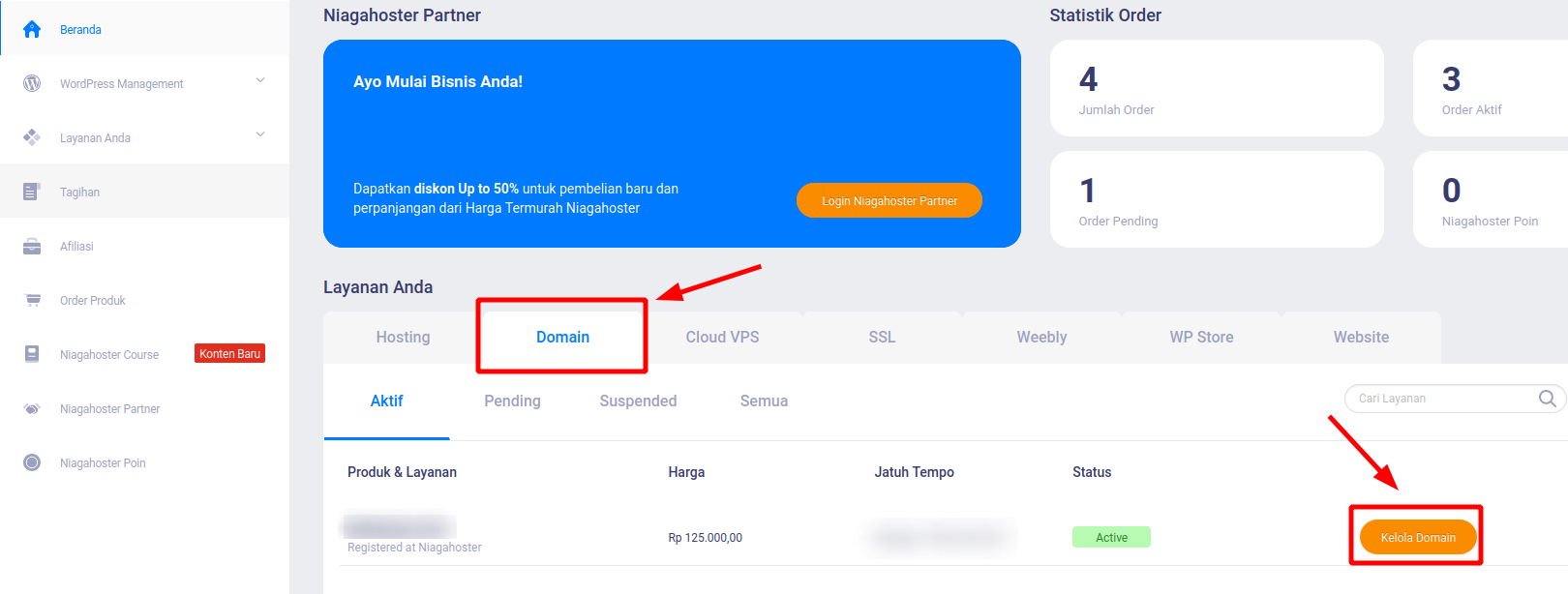Click the Ayo Mulai Bisnis Anda! heading
1568x594 pixels.
437,81
